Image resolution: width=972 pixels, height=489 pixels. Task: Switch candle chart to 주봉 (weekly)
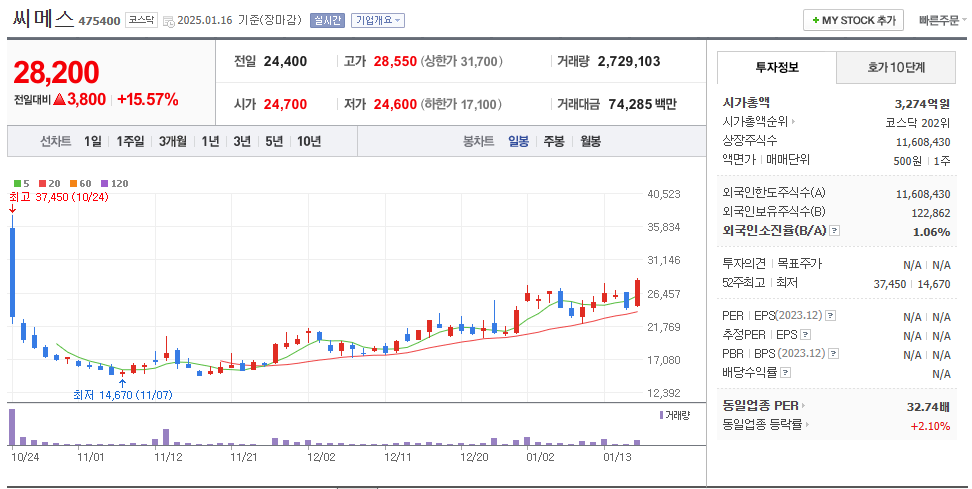click(553, 142)
